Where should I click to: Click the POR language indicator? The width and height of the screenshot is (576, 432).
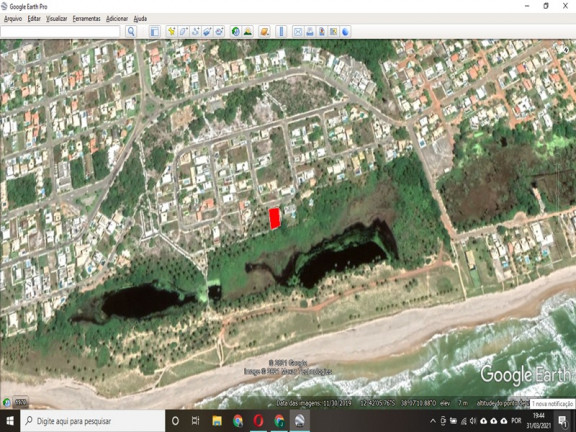(x=516, y=421)
